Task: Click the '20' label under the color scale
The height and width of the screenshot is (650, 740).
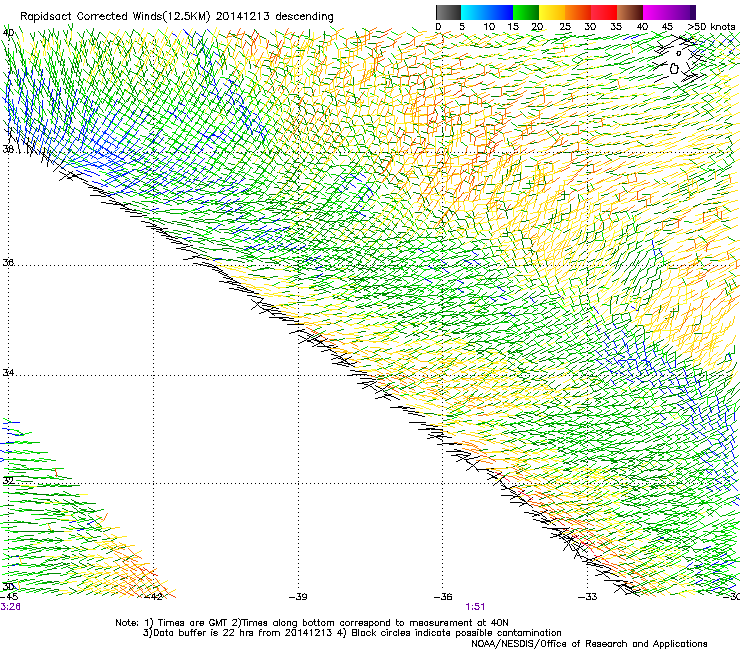Action: [537, 27]
